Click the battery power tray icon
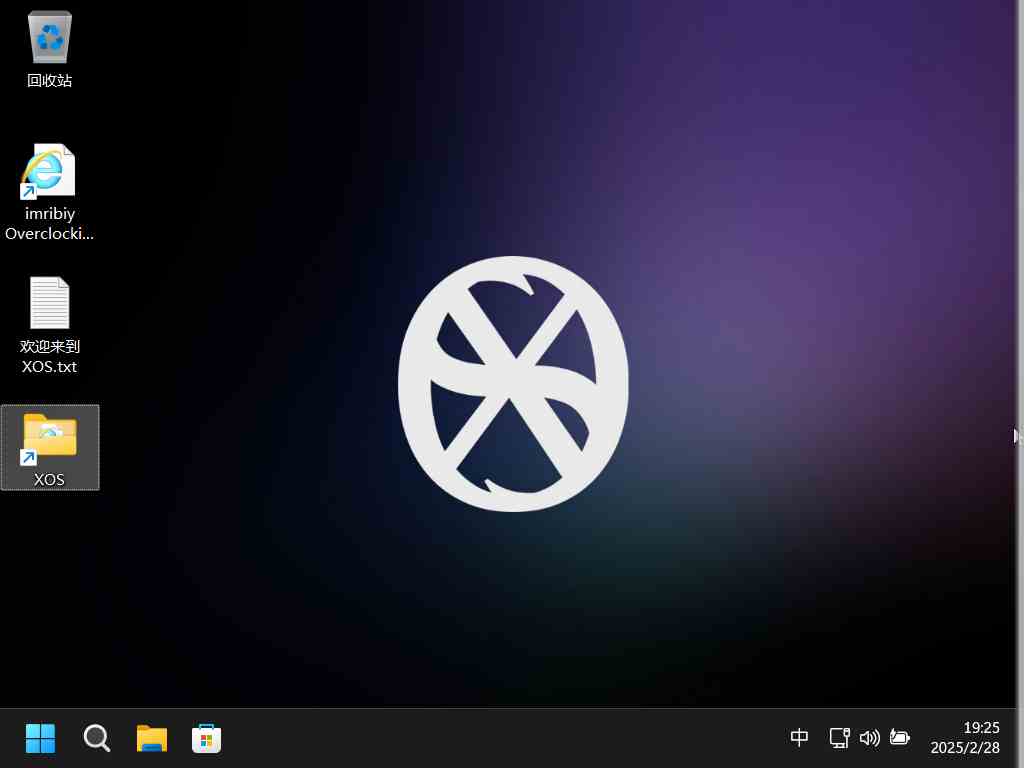Screen dimensions: 1024x768 pos(900,738)
